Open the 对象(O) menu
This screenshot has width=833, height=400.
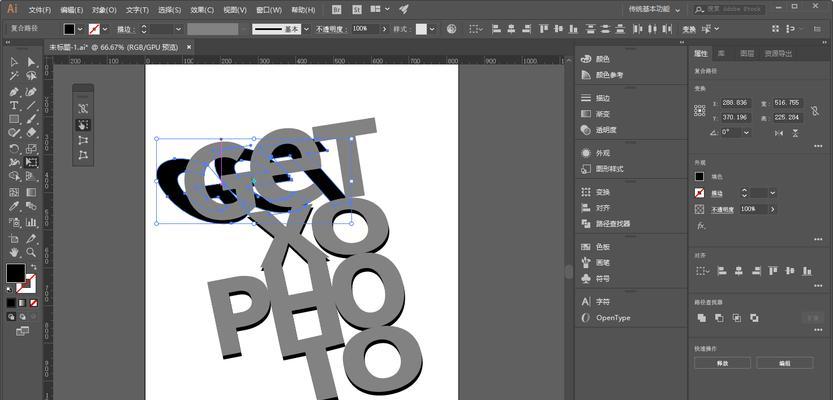(104, 10)
